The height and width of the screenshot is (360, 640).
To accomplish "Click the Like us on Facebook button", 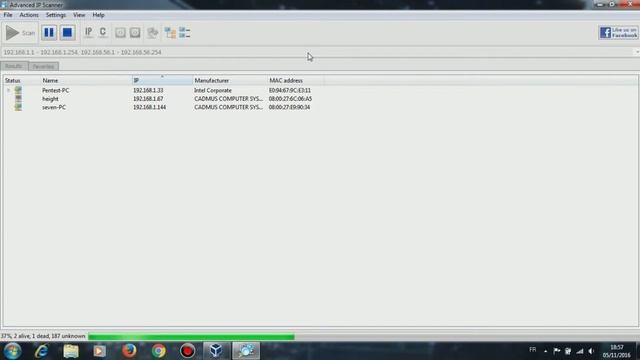I will 618,33.
